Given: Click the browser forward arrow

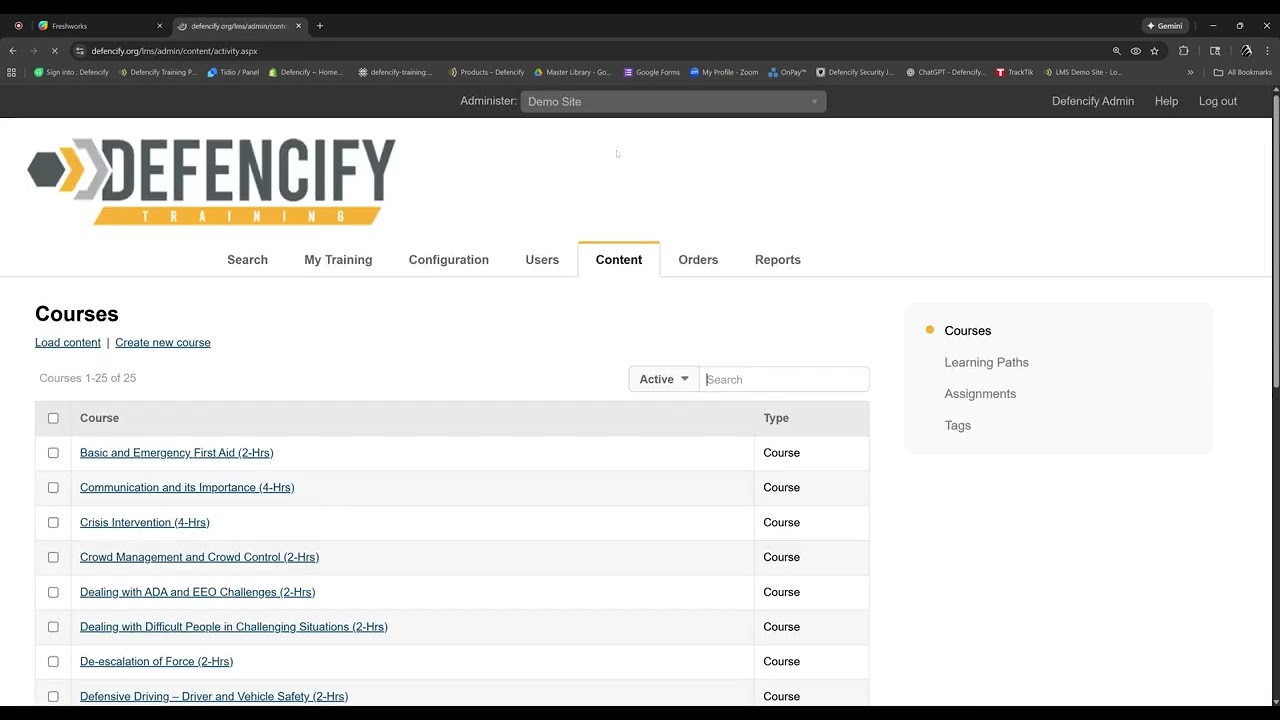Looking at the screenshot, I should (x=33, y=51).
